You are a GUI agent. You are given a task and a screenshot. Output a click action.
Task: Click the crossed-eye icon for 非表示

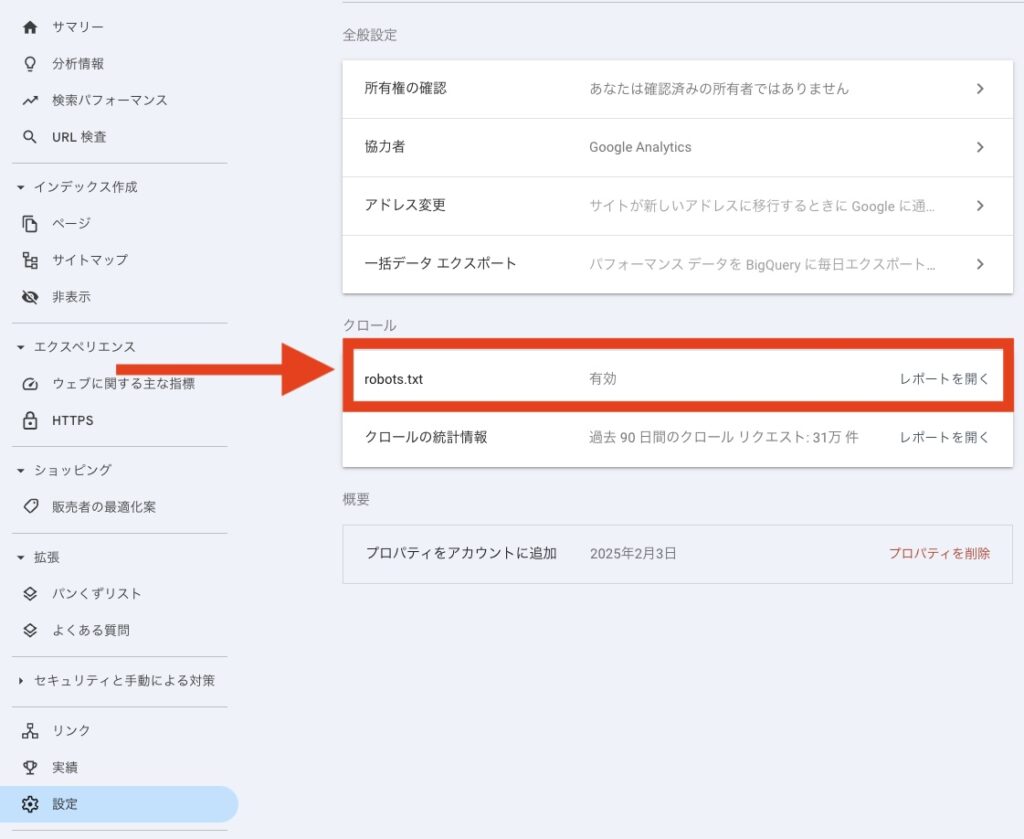[30, 297]
